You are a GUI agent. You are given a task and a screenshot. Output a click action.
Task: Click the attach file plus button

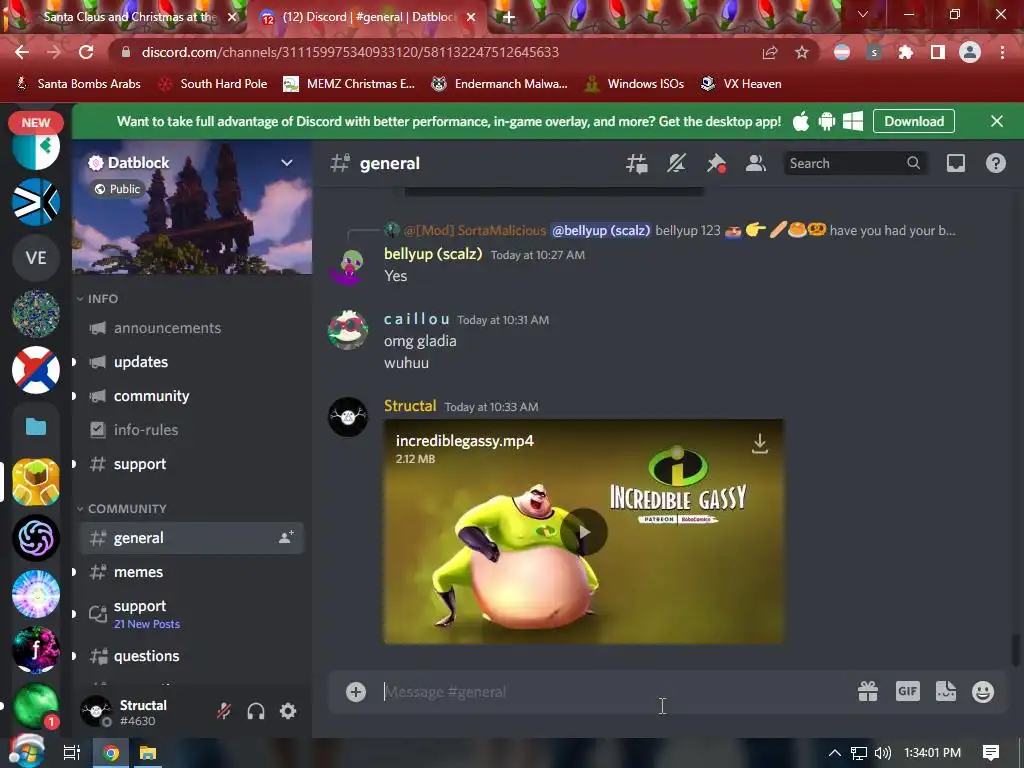[x=356, y=692]
